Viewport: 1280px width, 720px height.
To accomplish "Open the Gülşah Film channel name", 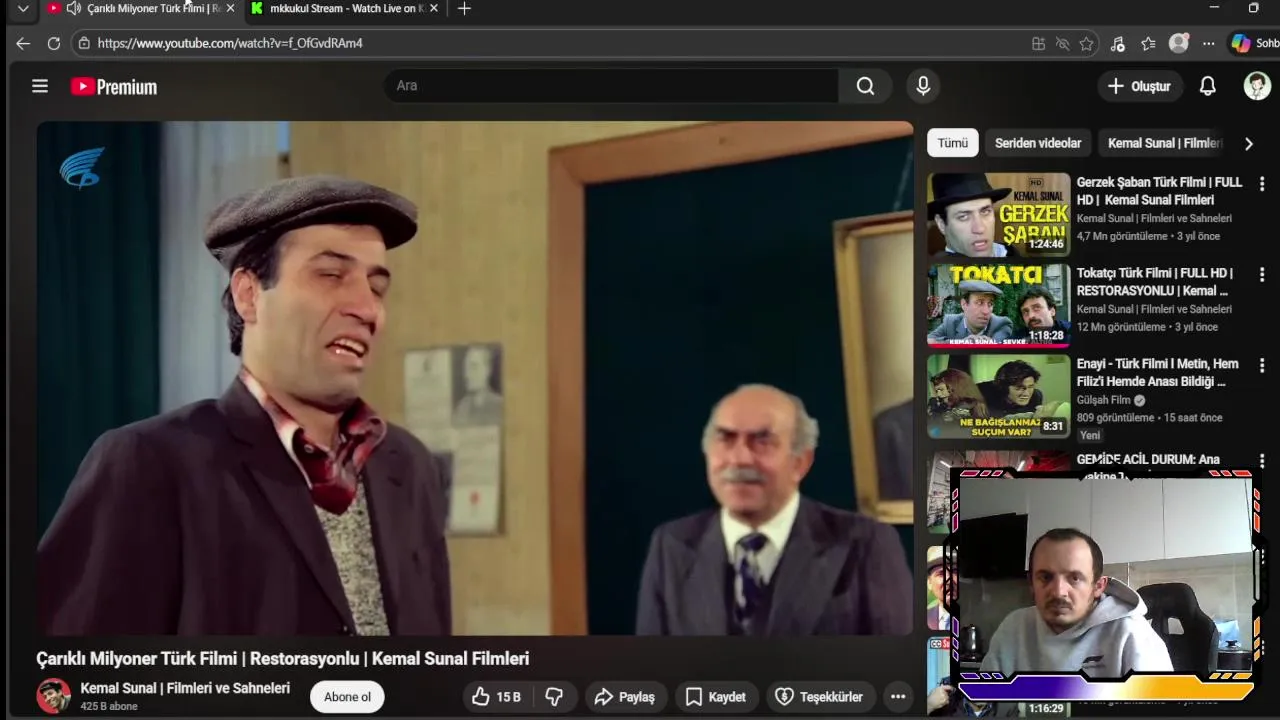I will pyautogui.click(x=1103, y=400).
